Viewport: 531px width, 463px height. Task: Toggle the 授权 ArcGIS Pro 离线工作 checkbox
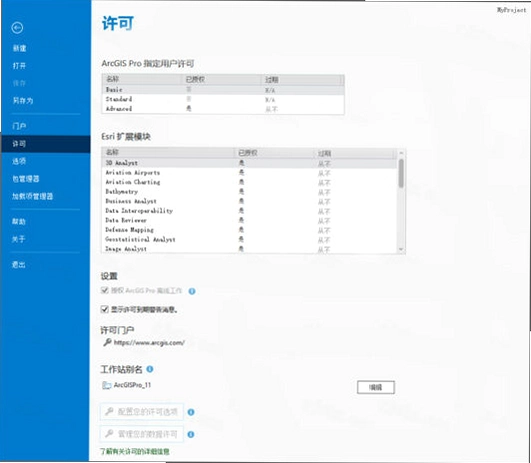click(105, 290)
